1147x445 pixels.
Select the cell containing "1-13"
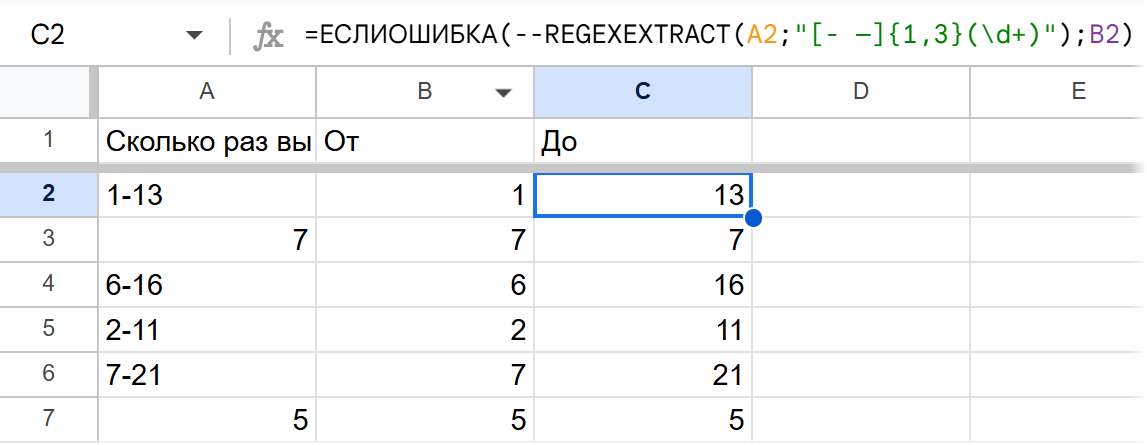207,196
